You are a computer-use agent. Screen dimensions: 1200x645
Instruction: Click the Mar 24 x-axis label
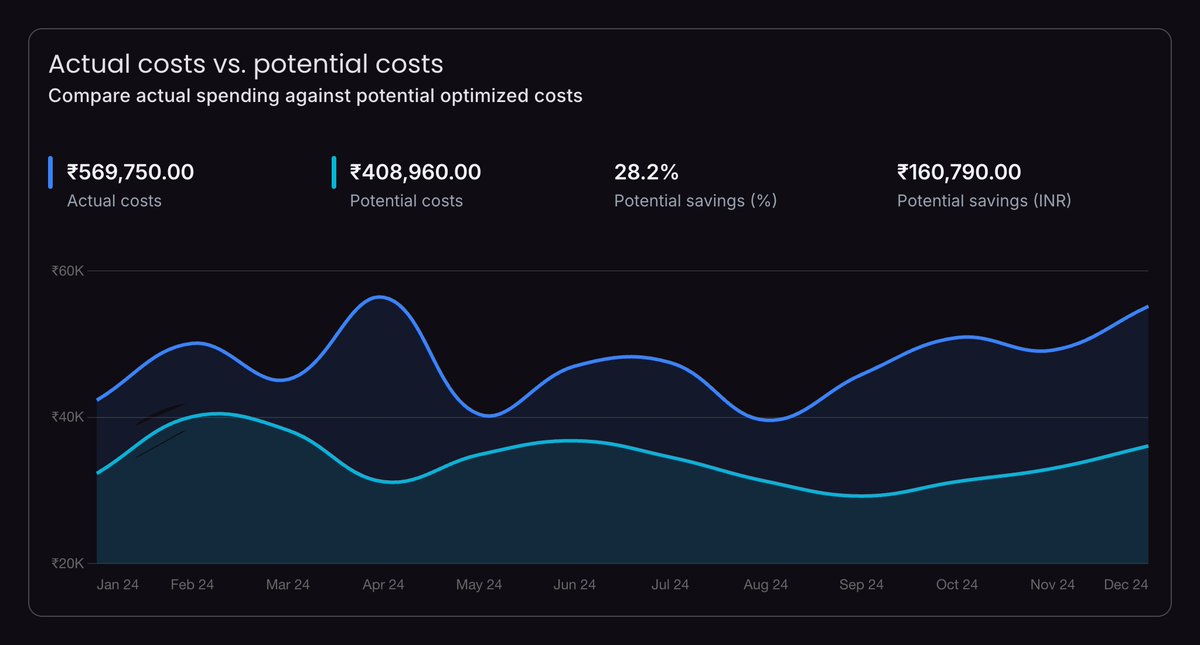click(288, 585)
